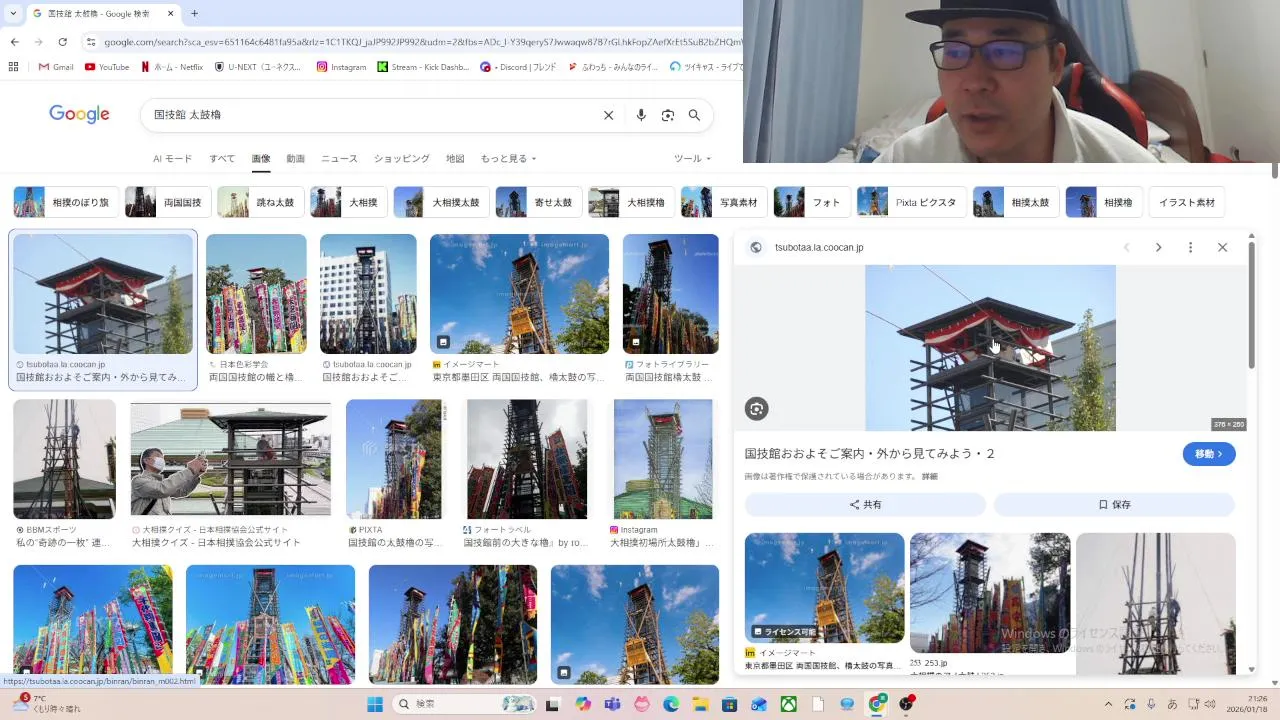Clear the Google search box text

click(x=608, y=115)
